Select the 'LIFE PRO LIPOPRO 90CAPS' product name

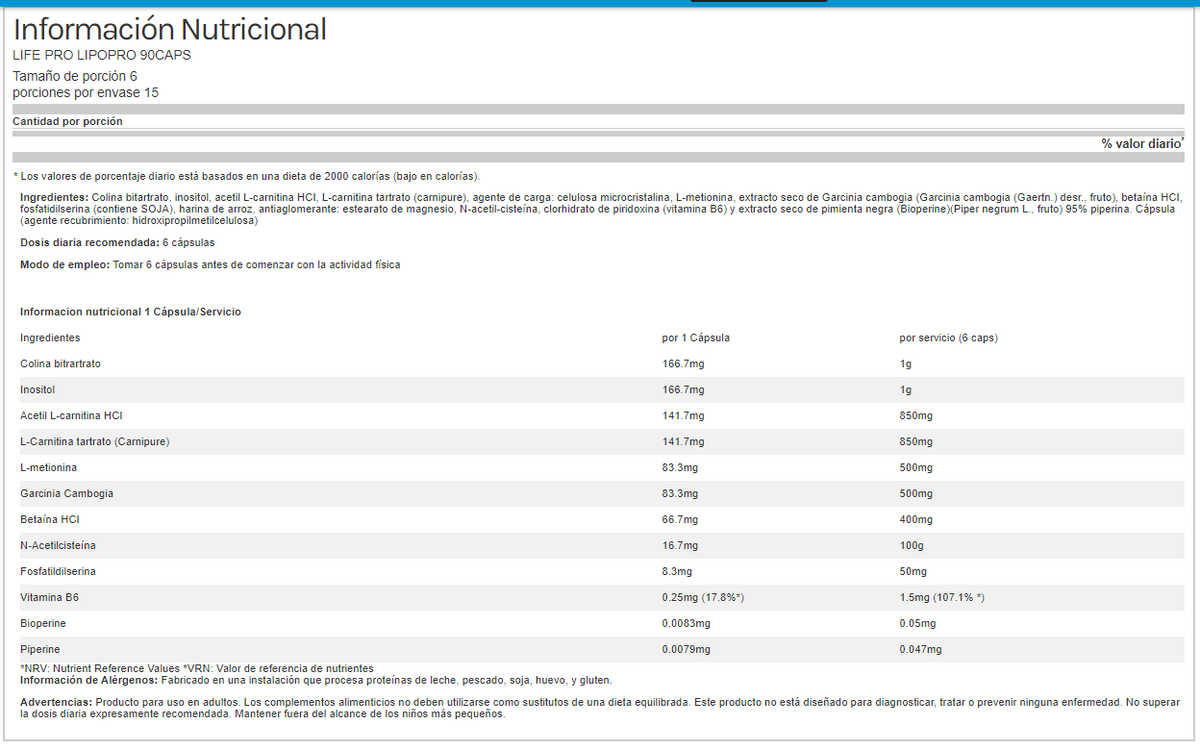coord(101,55)
